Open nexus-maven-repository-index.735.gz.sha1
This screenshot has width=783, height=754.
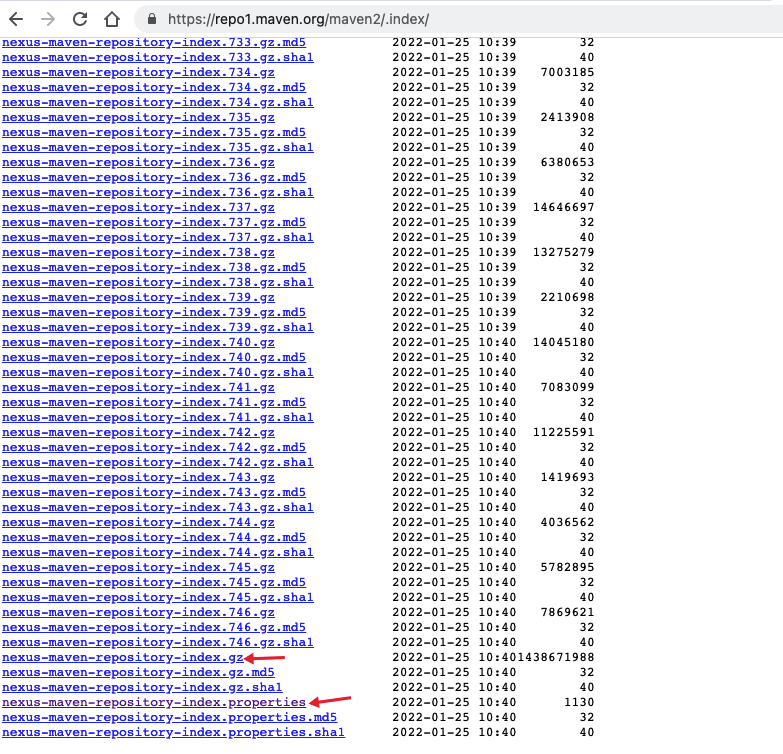(158, 147)
